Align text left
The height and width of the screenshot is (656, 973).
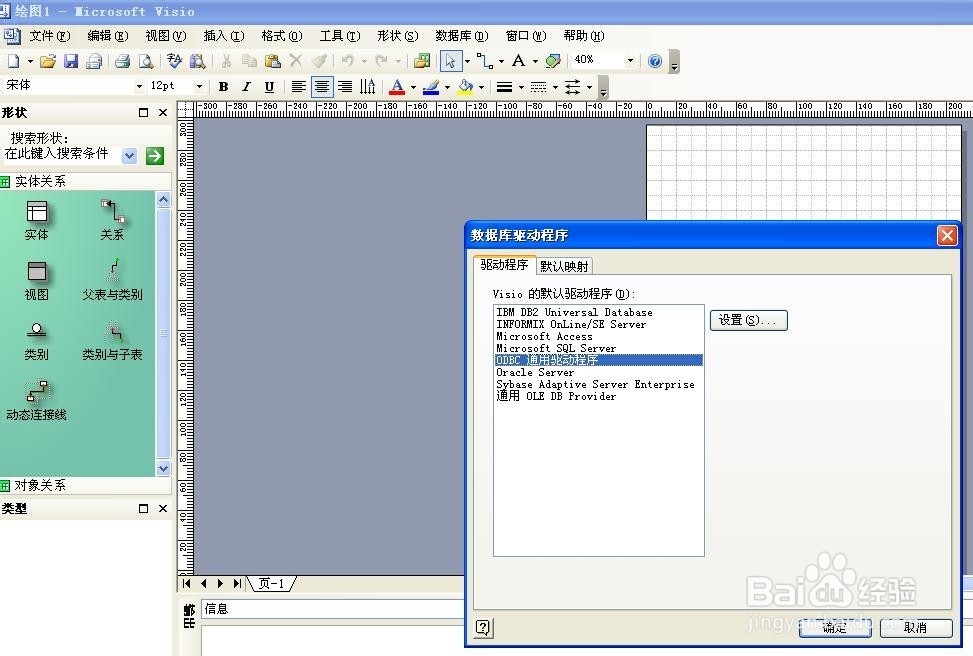(298, 86)
